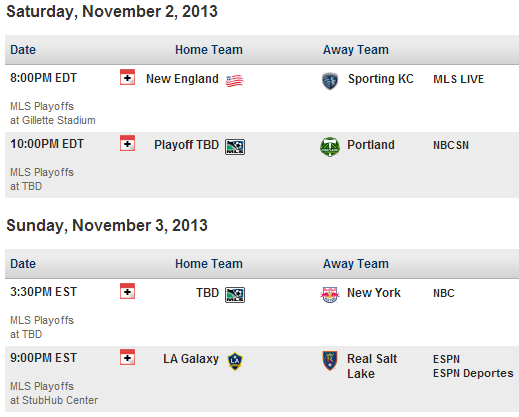519x417 pixels.
Task: Add the 3:30PM EST match to the calendar
Action: (127, 291)
